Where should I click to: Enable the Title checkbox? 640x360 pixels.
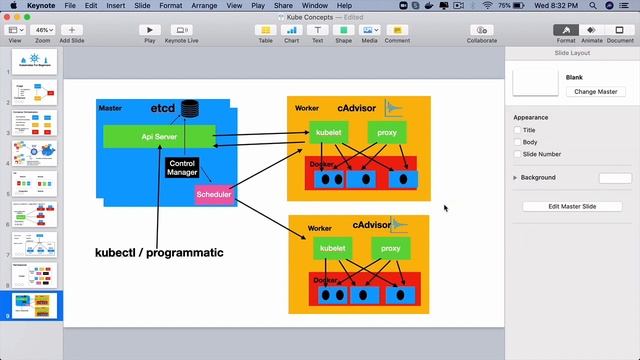[518, 130]
